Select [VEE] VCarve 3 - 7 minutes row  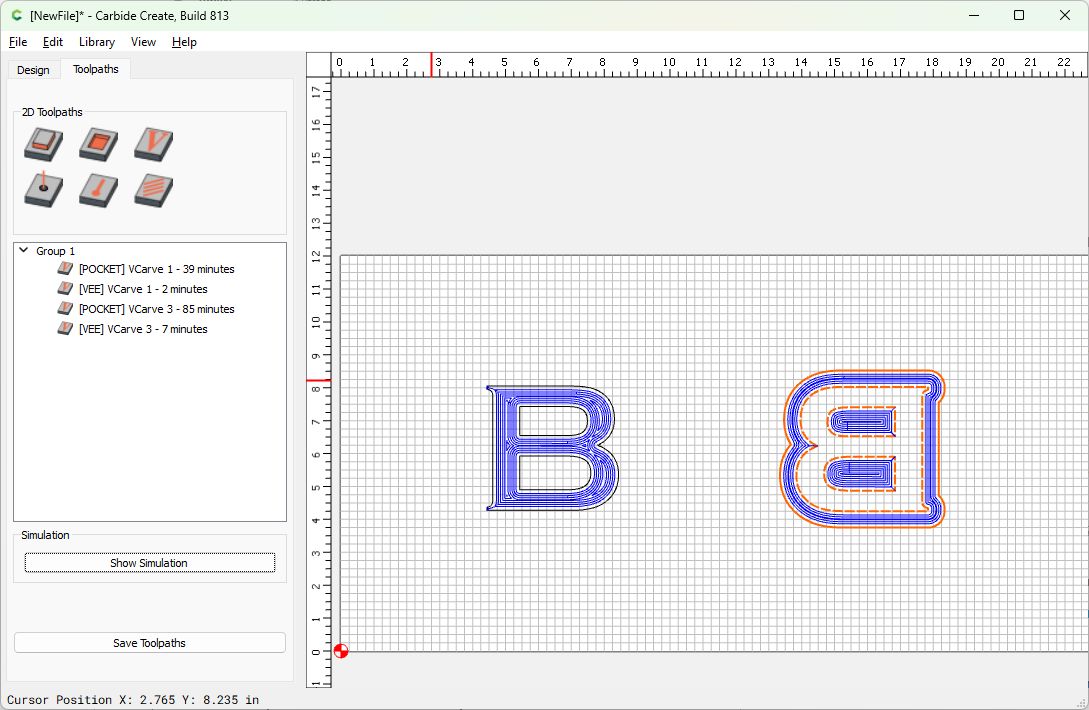[143, 329]
